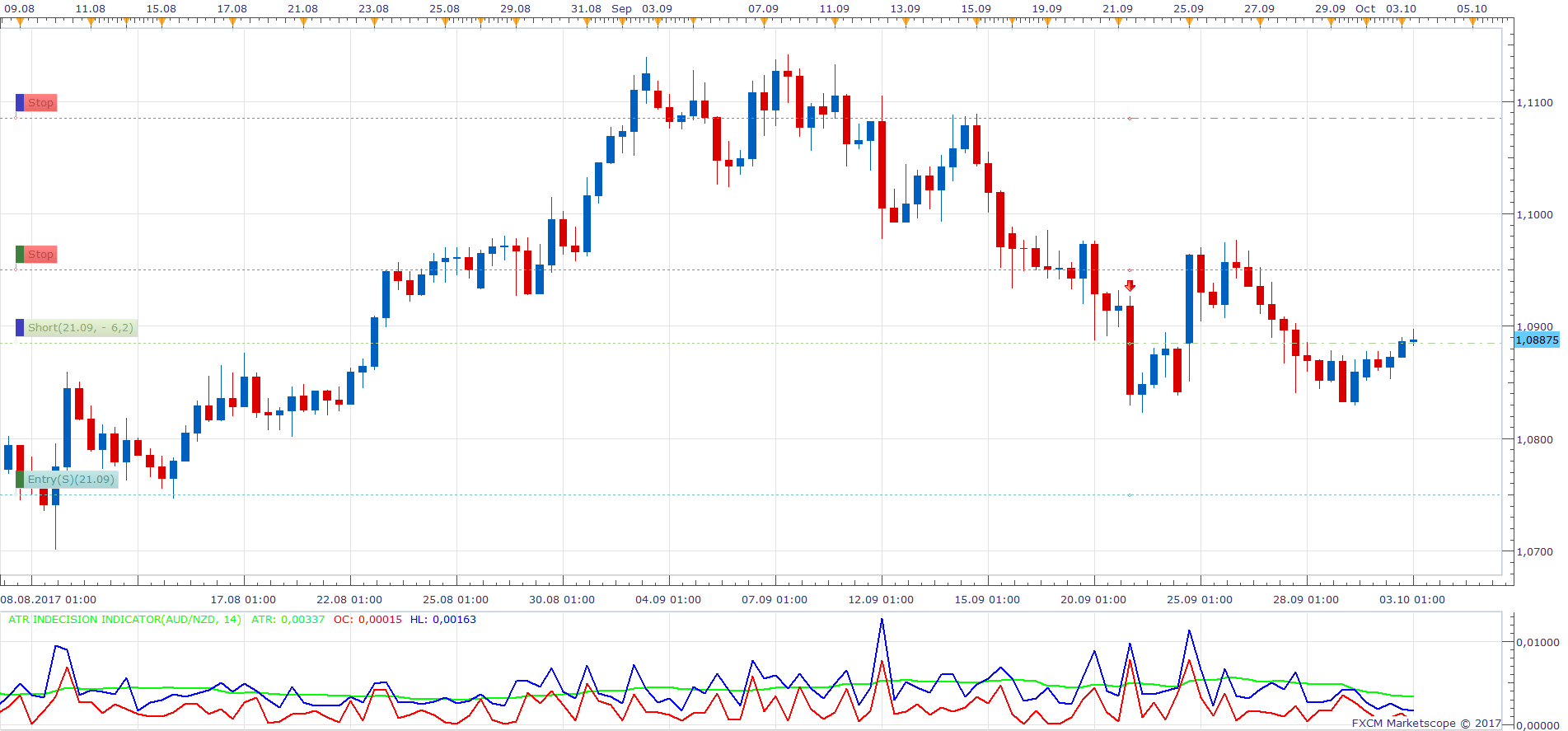
Task: Click the 05.10 label on top timeline
Action: click(1472, 9)
